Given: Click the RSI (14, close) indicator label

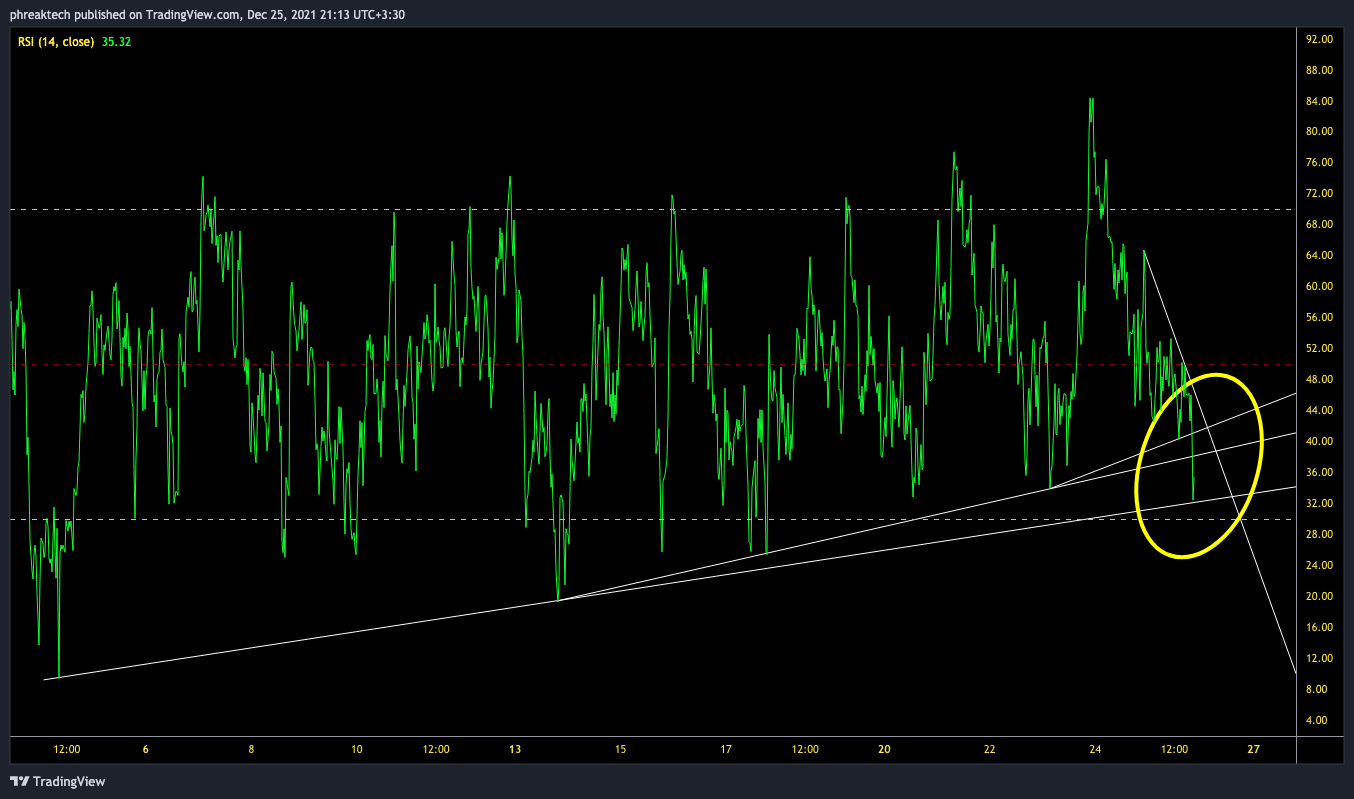Looking at the screenshot, I should (x=56, y=42).
